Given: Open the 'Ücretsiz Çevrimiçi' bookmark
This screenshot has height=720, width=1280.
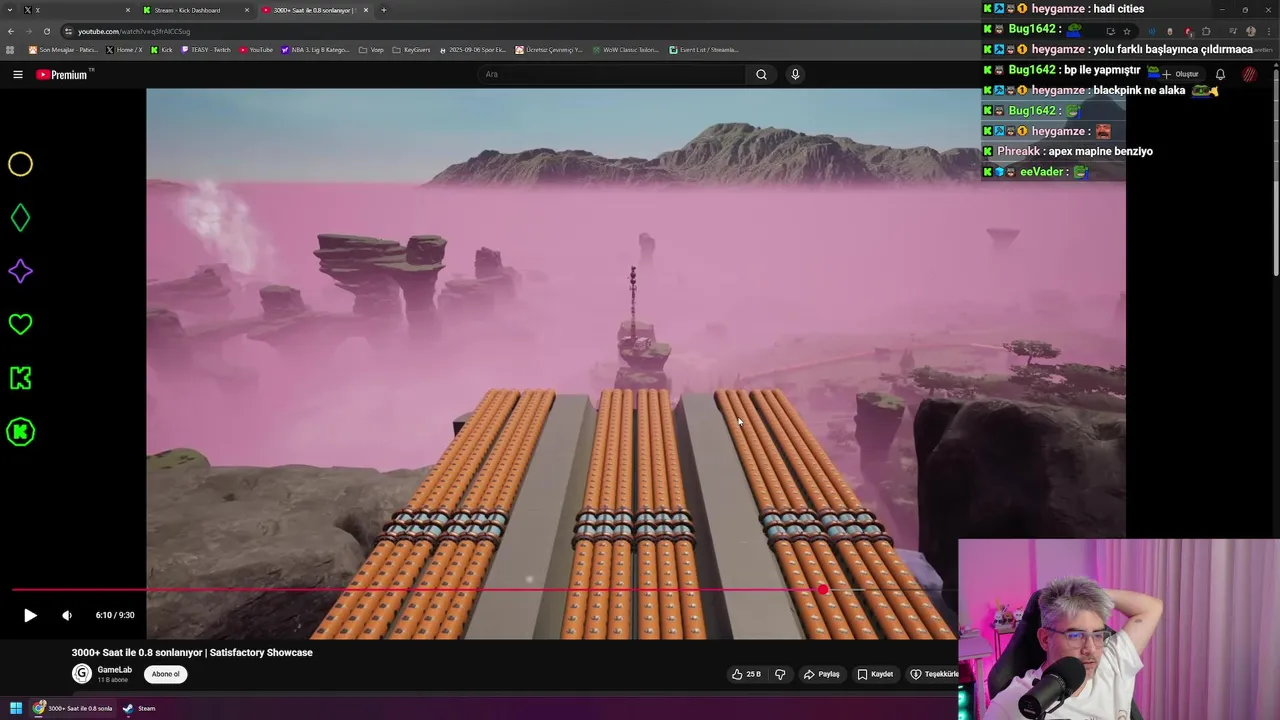Looking at the screenshot, I should coord(549,49).
